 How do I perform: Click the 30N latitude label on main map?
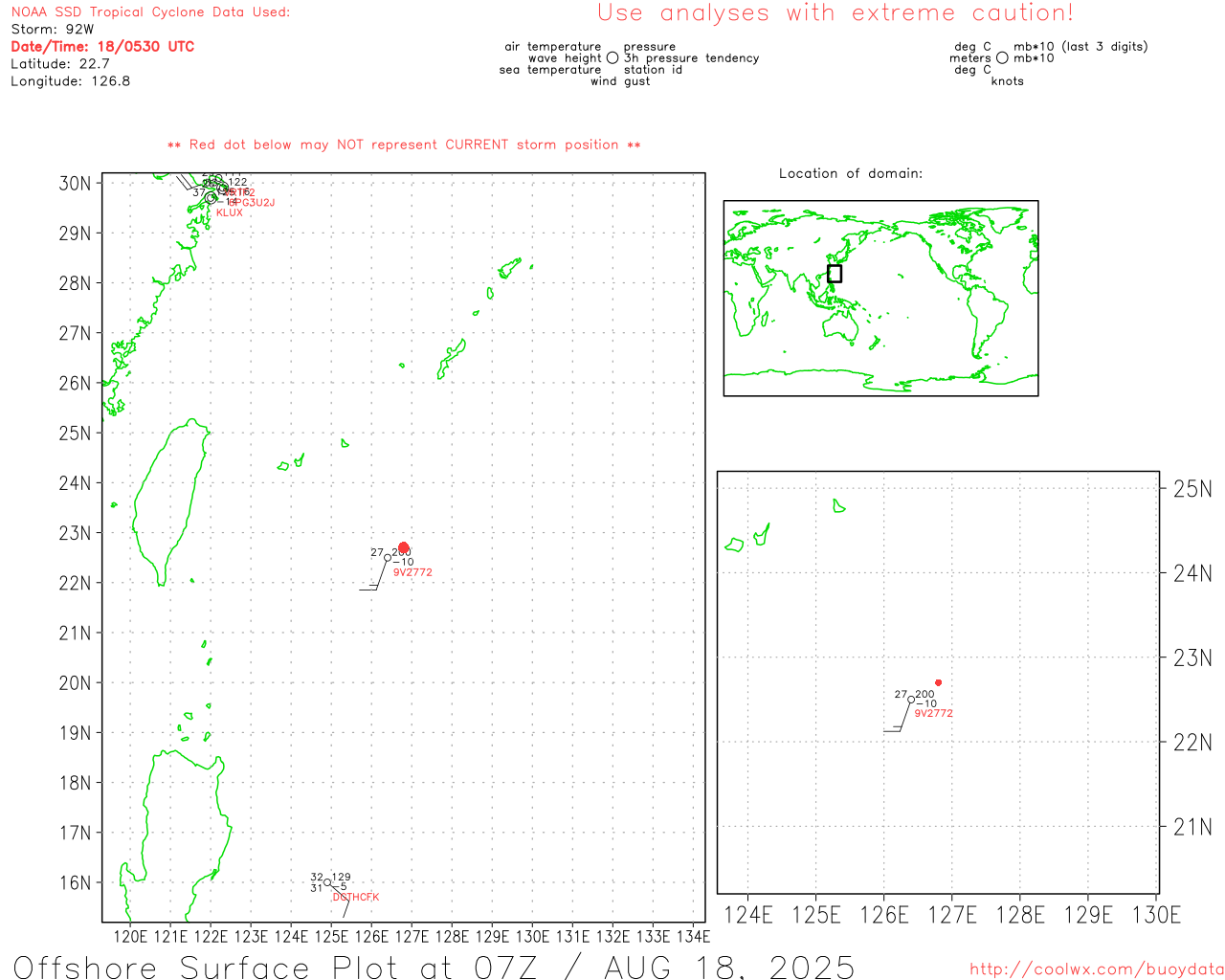(76, 184)
